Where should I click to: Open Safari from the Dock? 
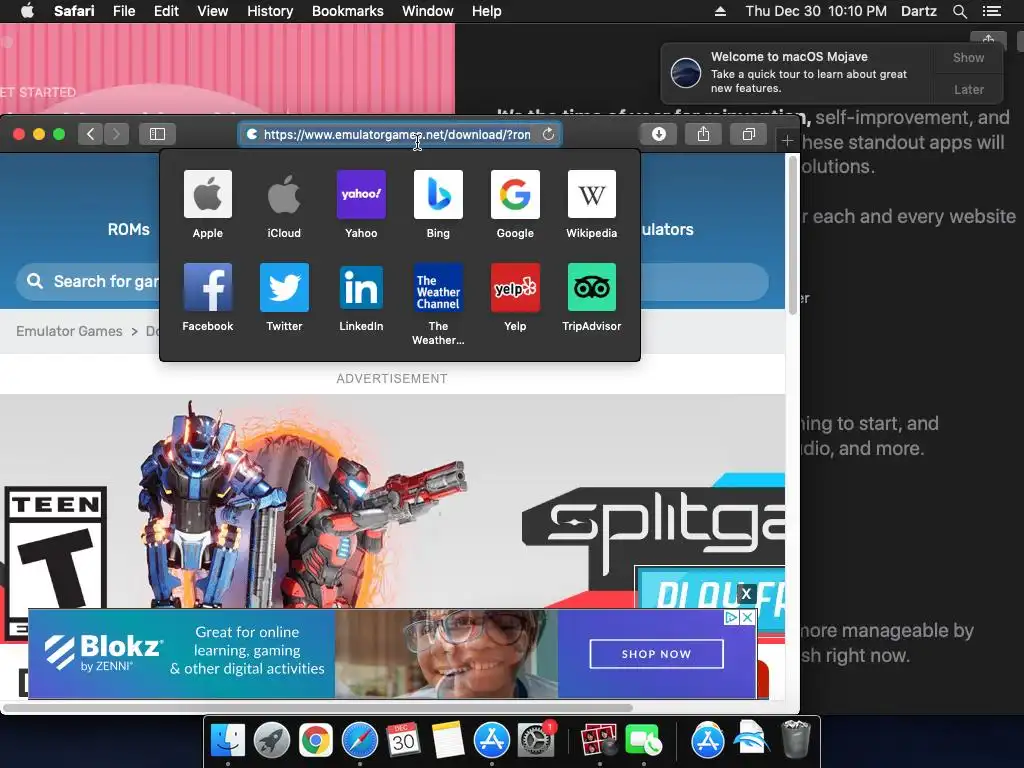coord(360,741)
